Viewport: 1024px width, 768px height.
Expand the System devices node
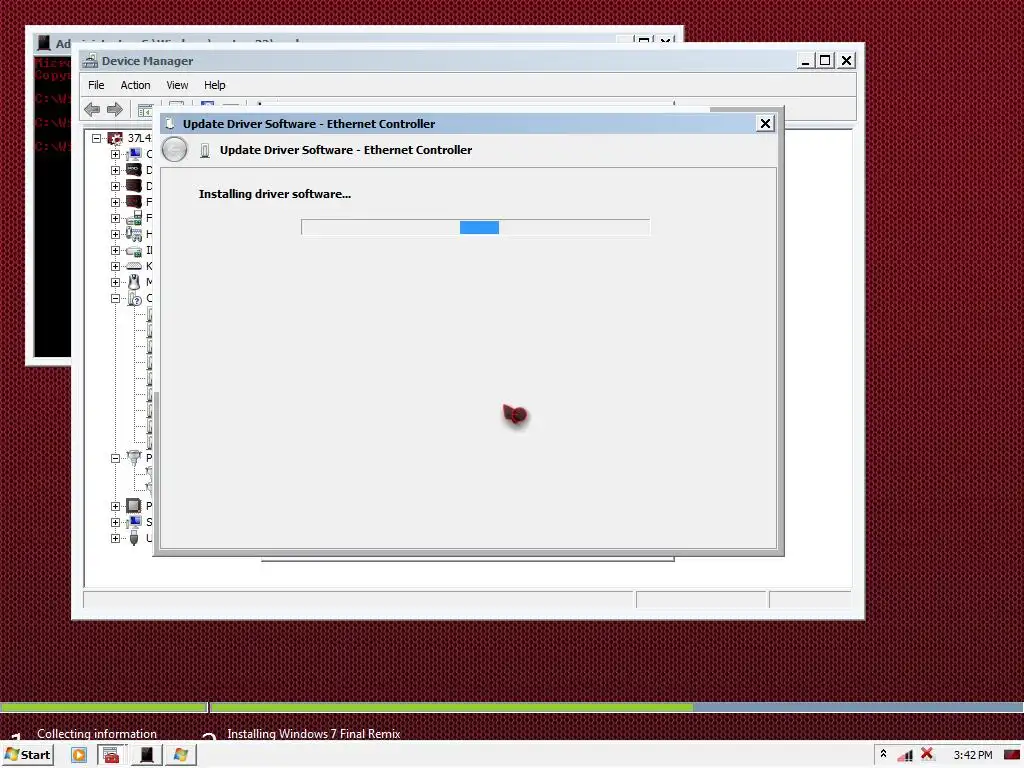pyautogui.click(x=116, y=522)
